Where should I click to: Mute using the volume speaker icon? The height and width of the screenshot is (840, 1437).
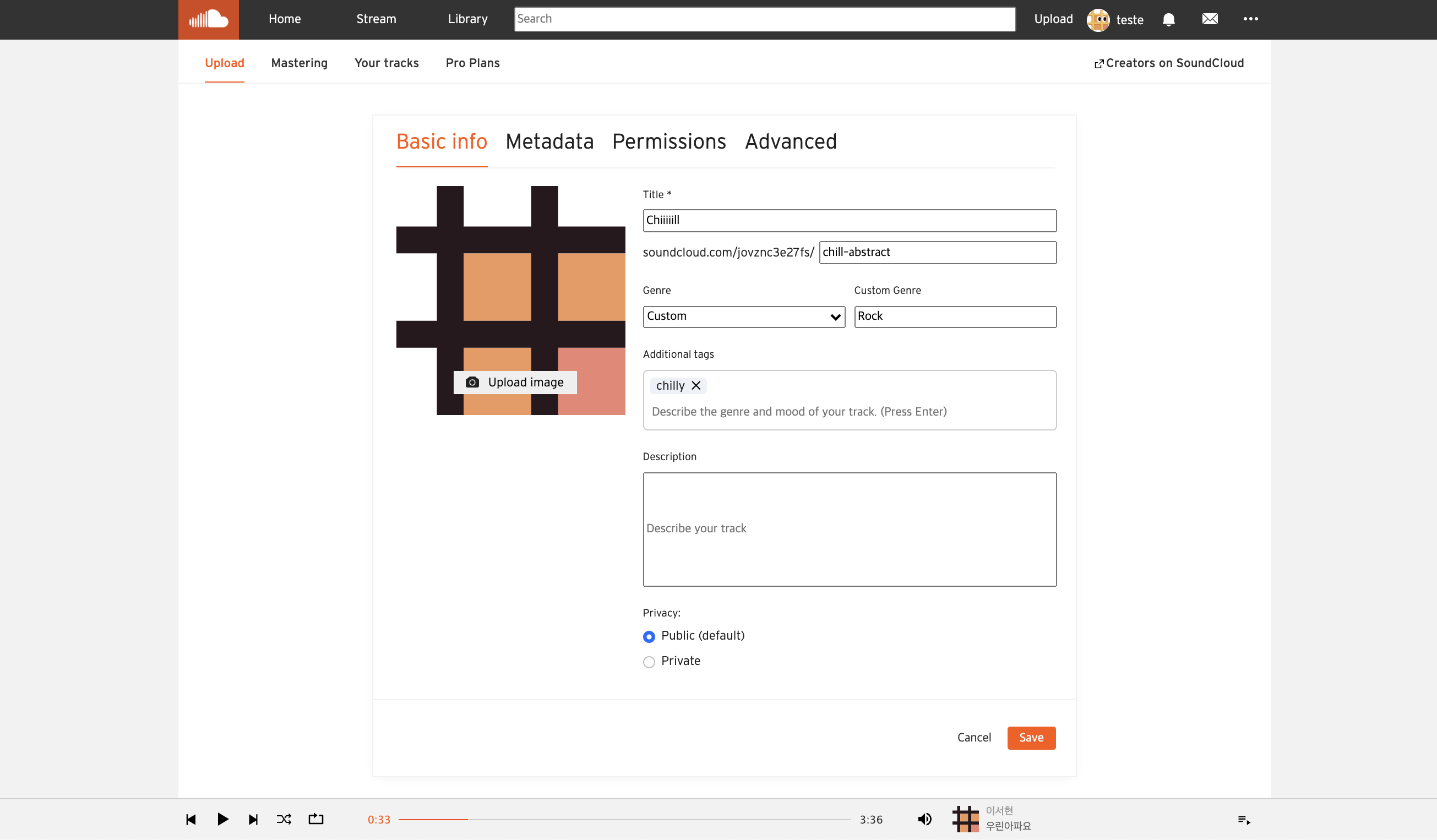(924, 820)
